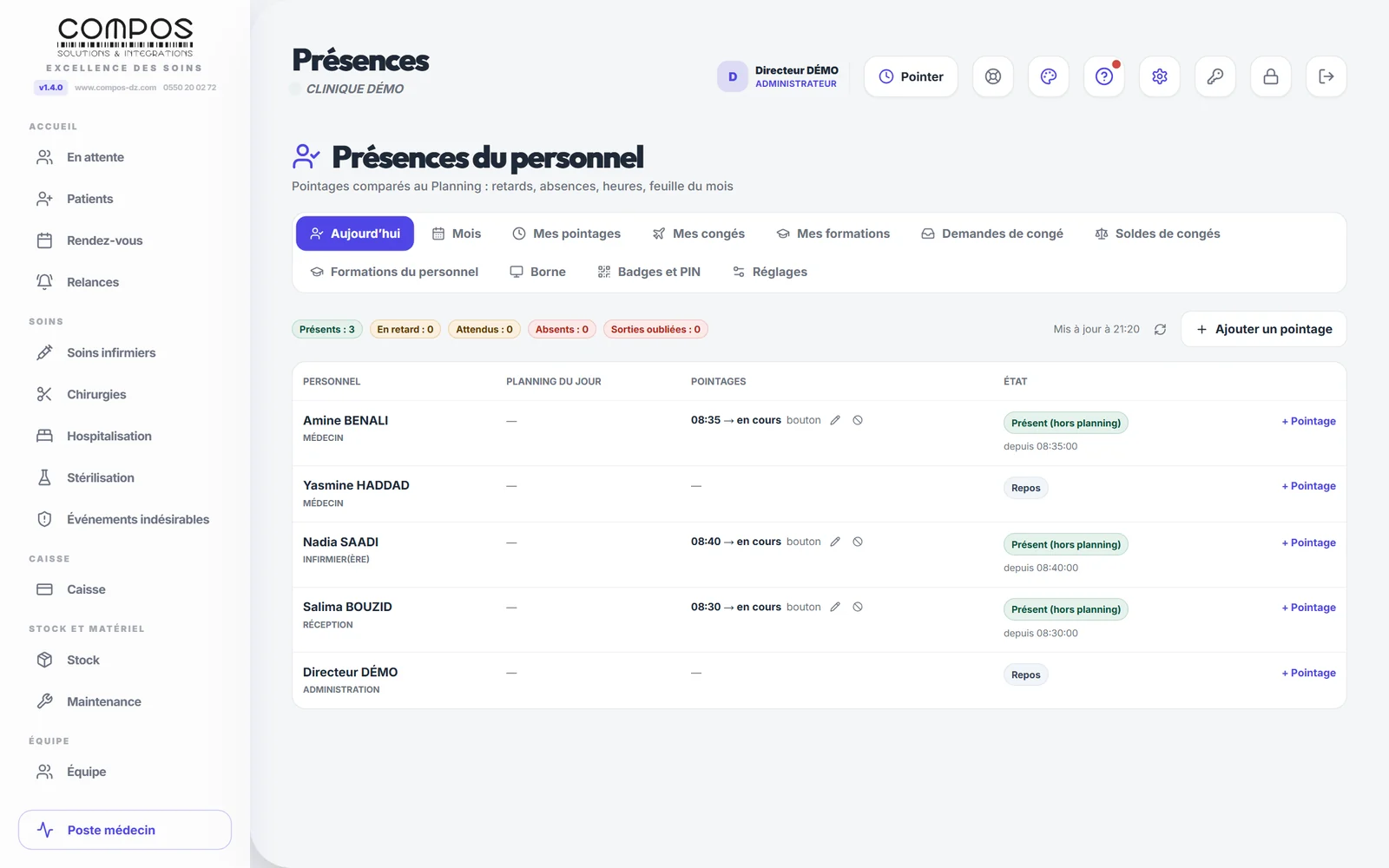This screenshot has width=1389, height=868.
Task: Open the settings gear icon
Action: (1160, 76)
